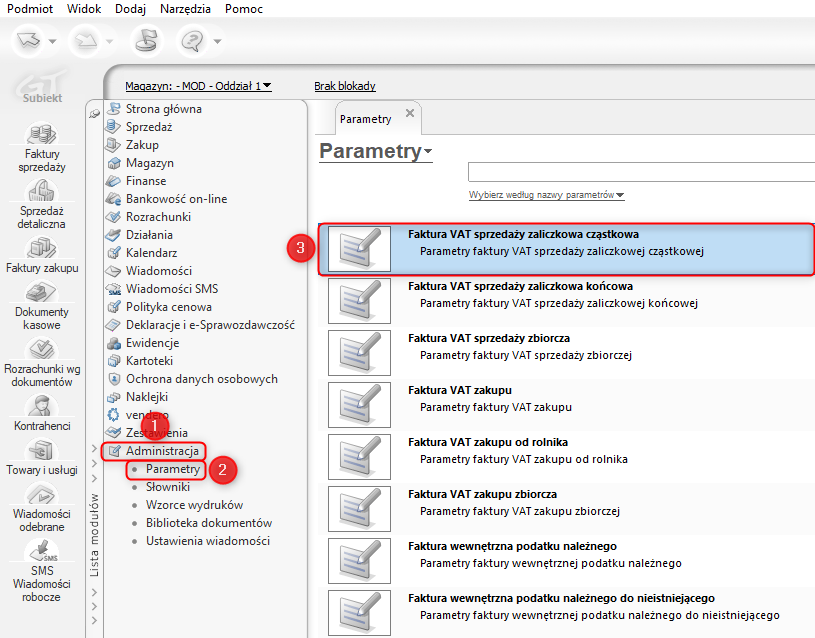
Task: Click icon of Faktura VAT zakupu od rolnika
Action: [359, 457]
